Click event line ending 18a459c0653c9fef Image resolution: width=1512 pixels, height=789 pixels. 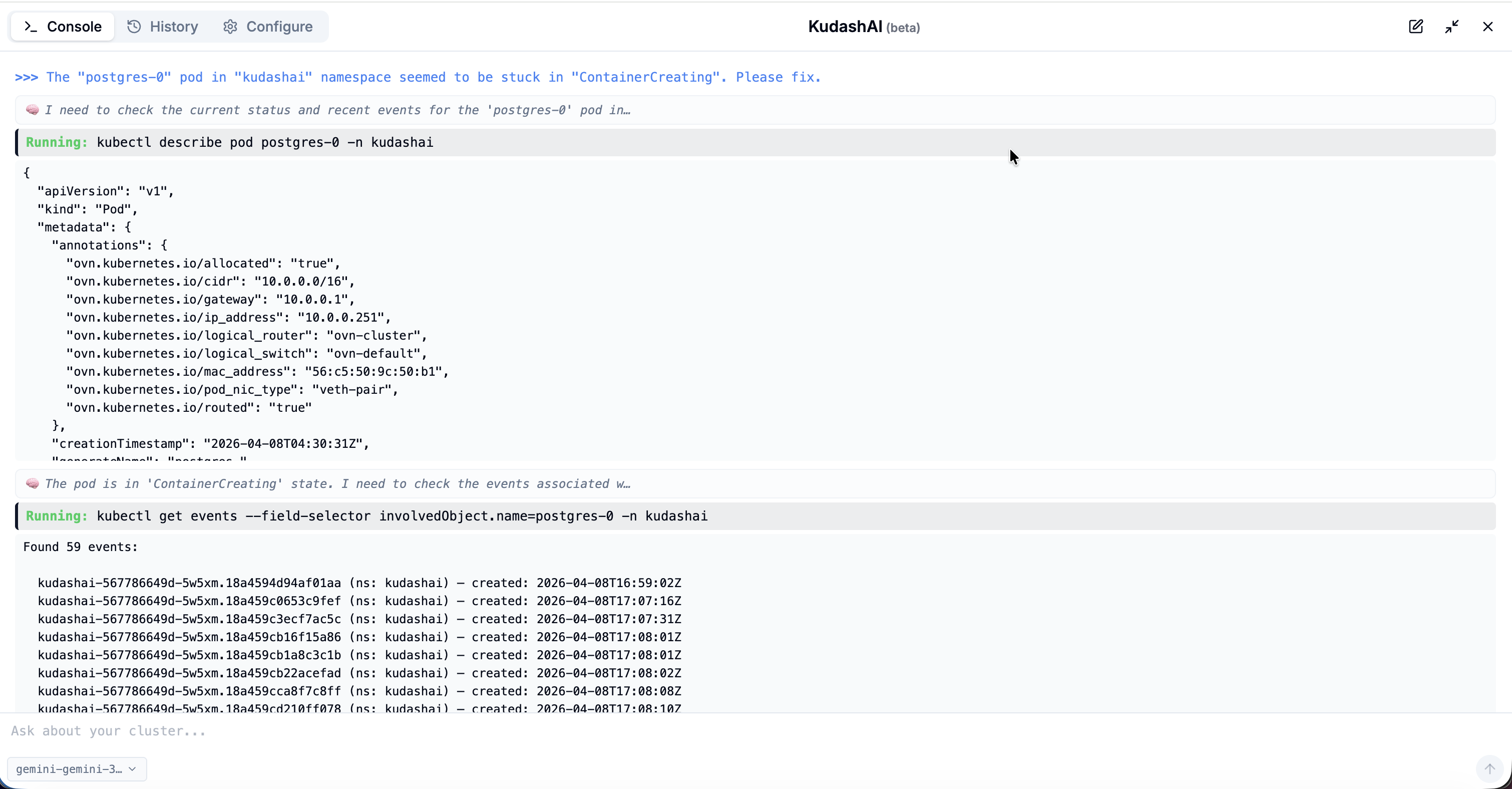tap(359, 601)
